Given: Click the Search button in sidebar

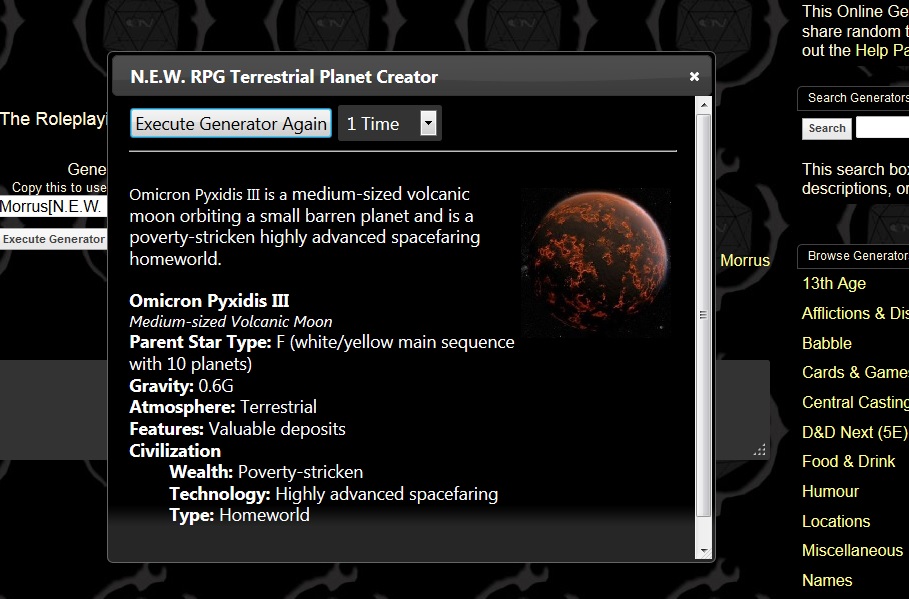Looking at the screenshot, I should (x=827, y=128).
